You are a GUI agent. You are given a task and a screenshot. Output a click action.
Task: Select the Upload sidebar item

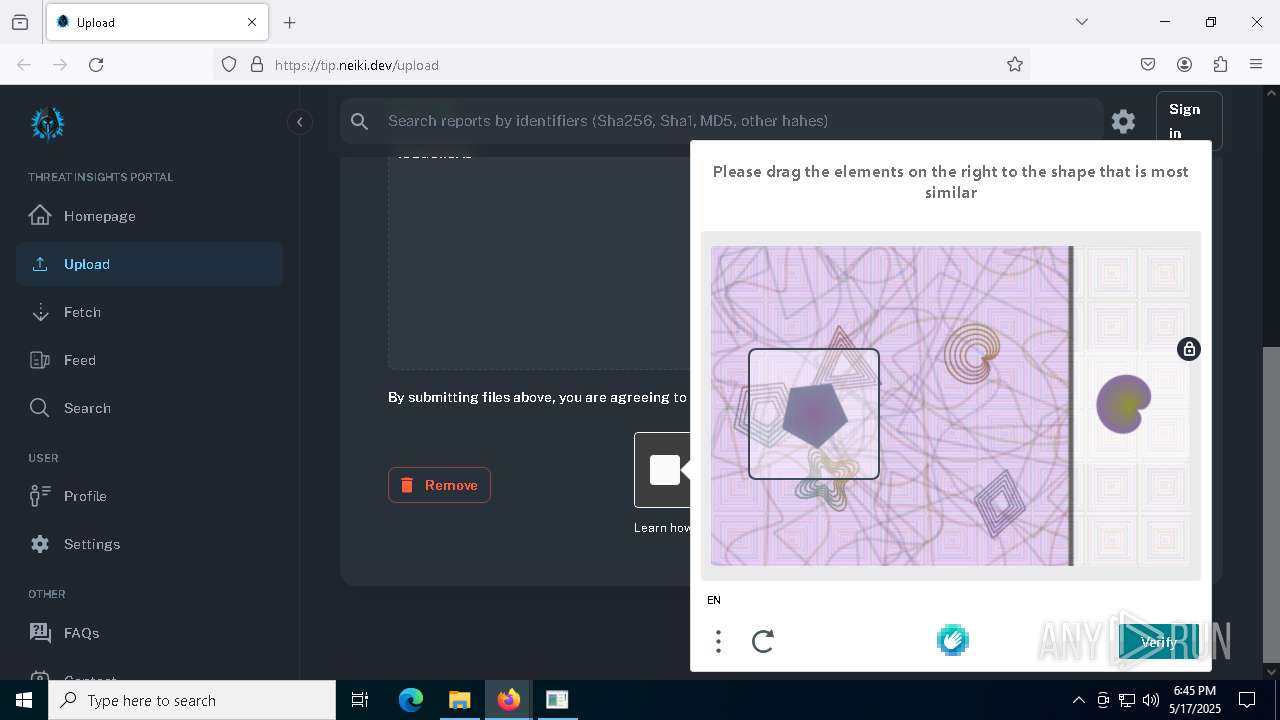[149, 264]
